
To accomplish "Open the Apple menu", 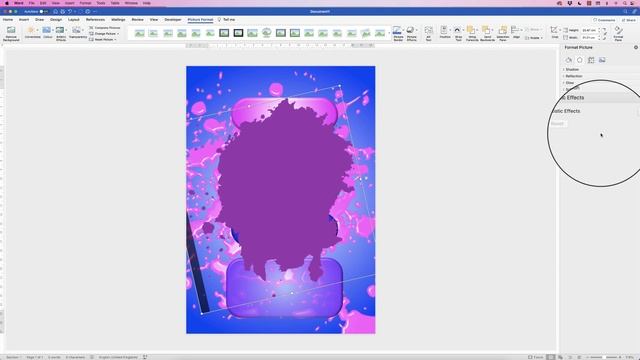I will click(x=7, y=3).
